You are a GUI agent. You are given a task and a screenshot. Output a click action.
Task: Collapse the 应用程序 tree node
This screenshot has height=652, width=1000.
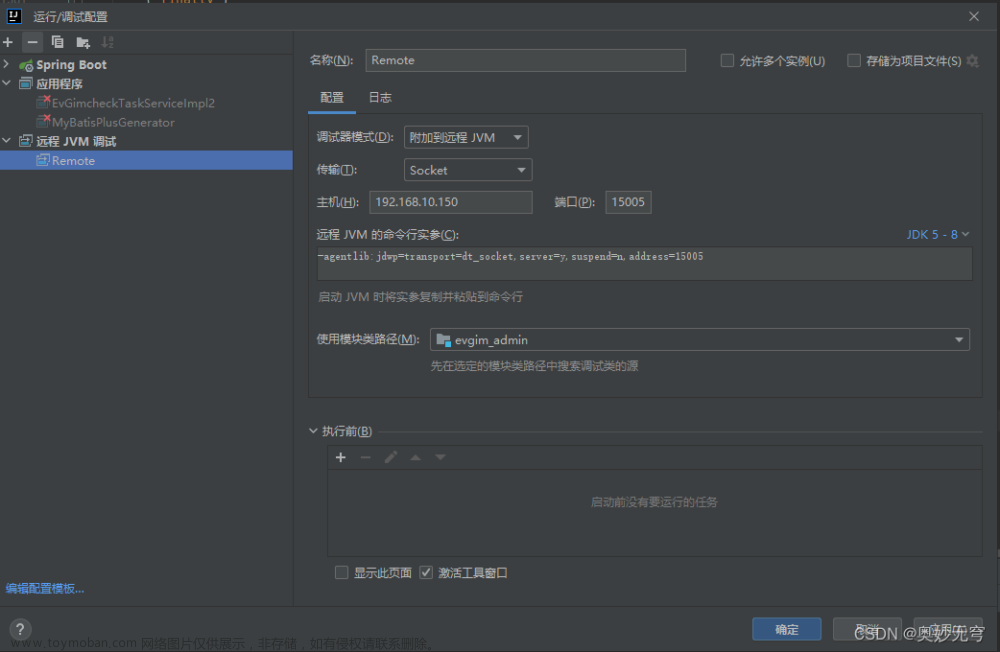6,84
